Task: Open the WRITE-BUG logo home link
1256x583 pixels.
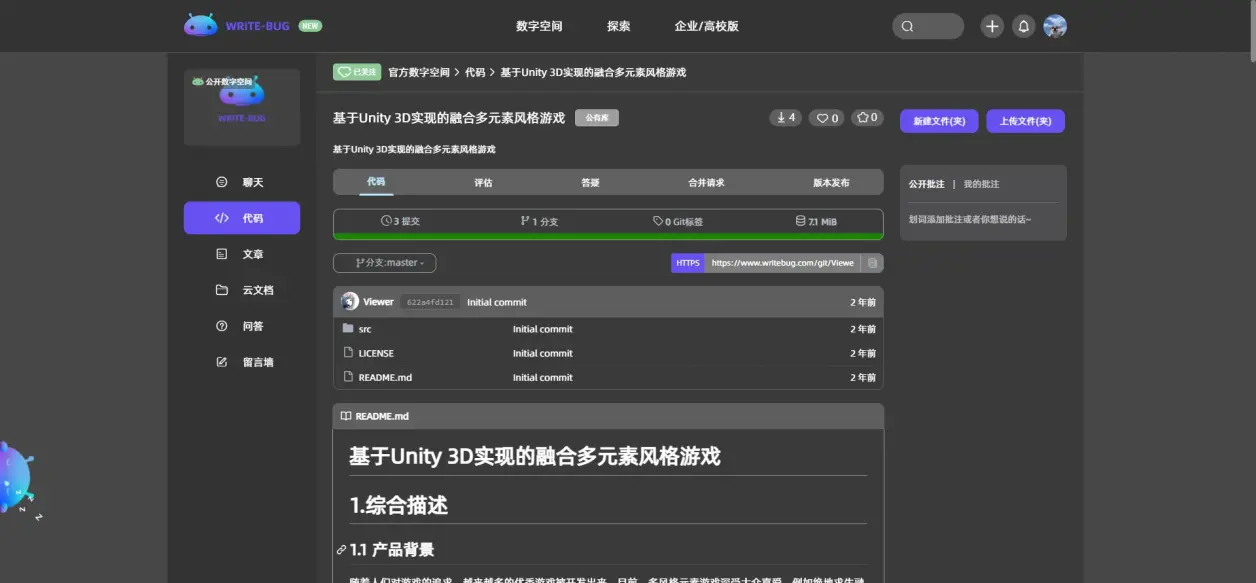Action: tap(237, 26)
